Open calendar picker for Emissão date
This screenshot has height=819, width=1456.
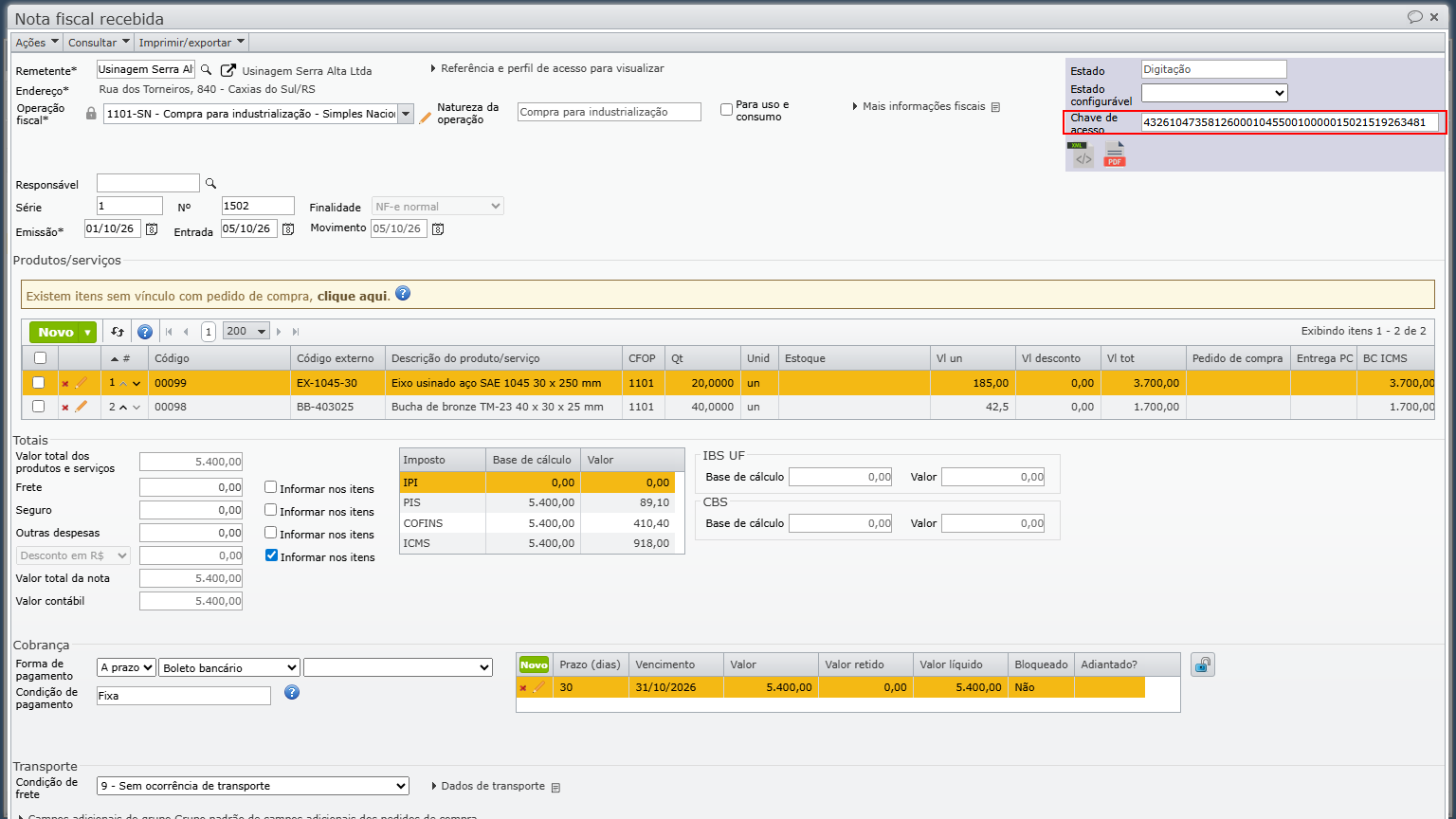(x=151, y=228)
